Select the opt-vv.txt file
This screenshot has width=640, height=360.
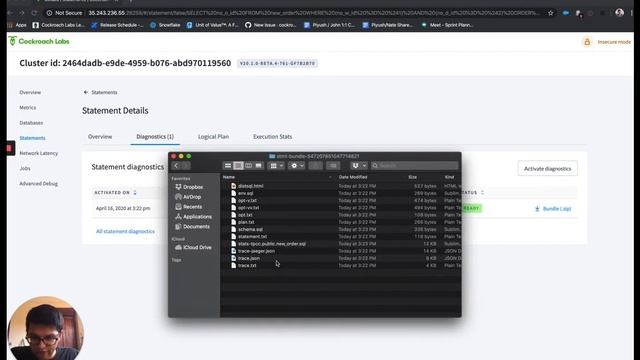248,208
